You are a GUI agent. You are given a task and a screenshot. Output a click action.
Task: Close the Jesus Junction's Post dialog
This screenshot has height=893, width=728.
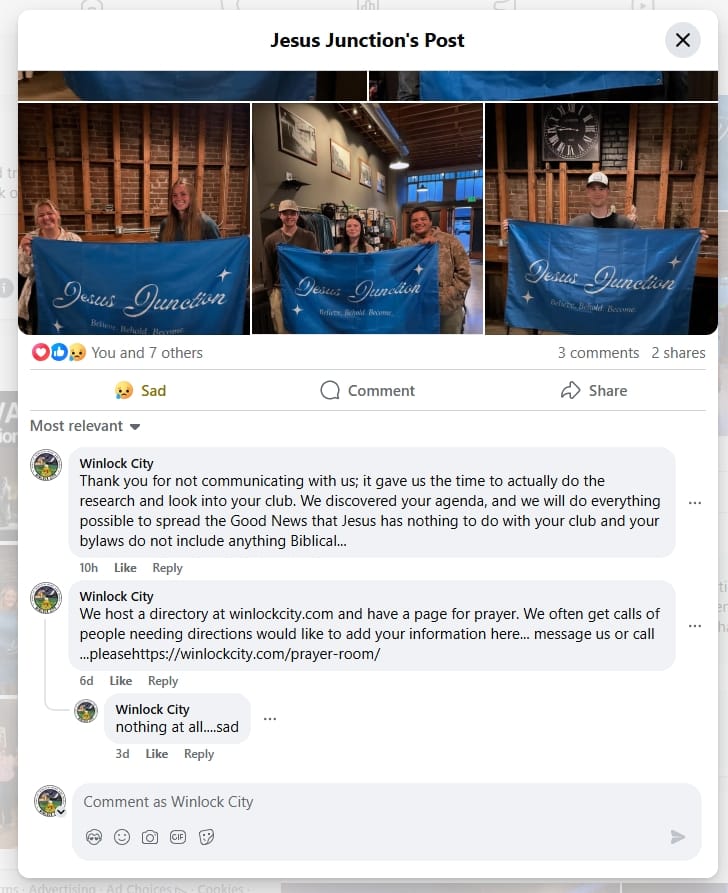tap(682, 40)
